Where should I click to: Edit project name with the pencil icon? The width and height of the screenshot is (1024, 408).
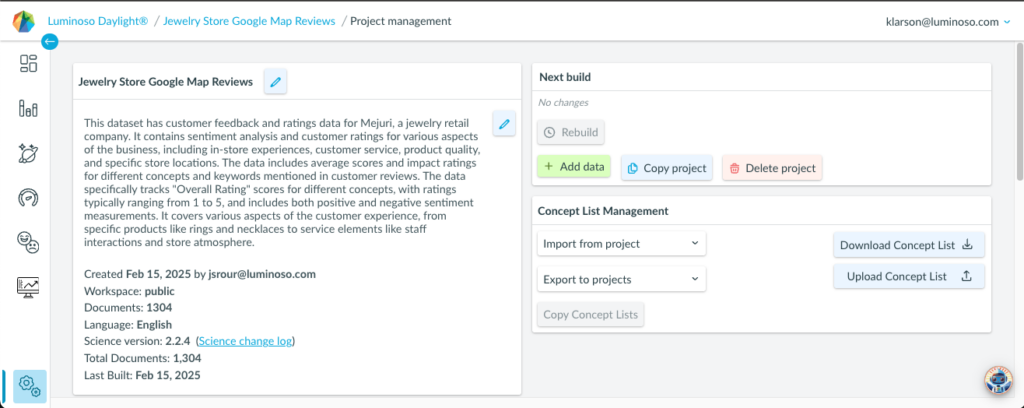coord(276,82)
